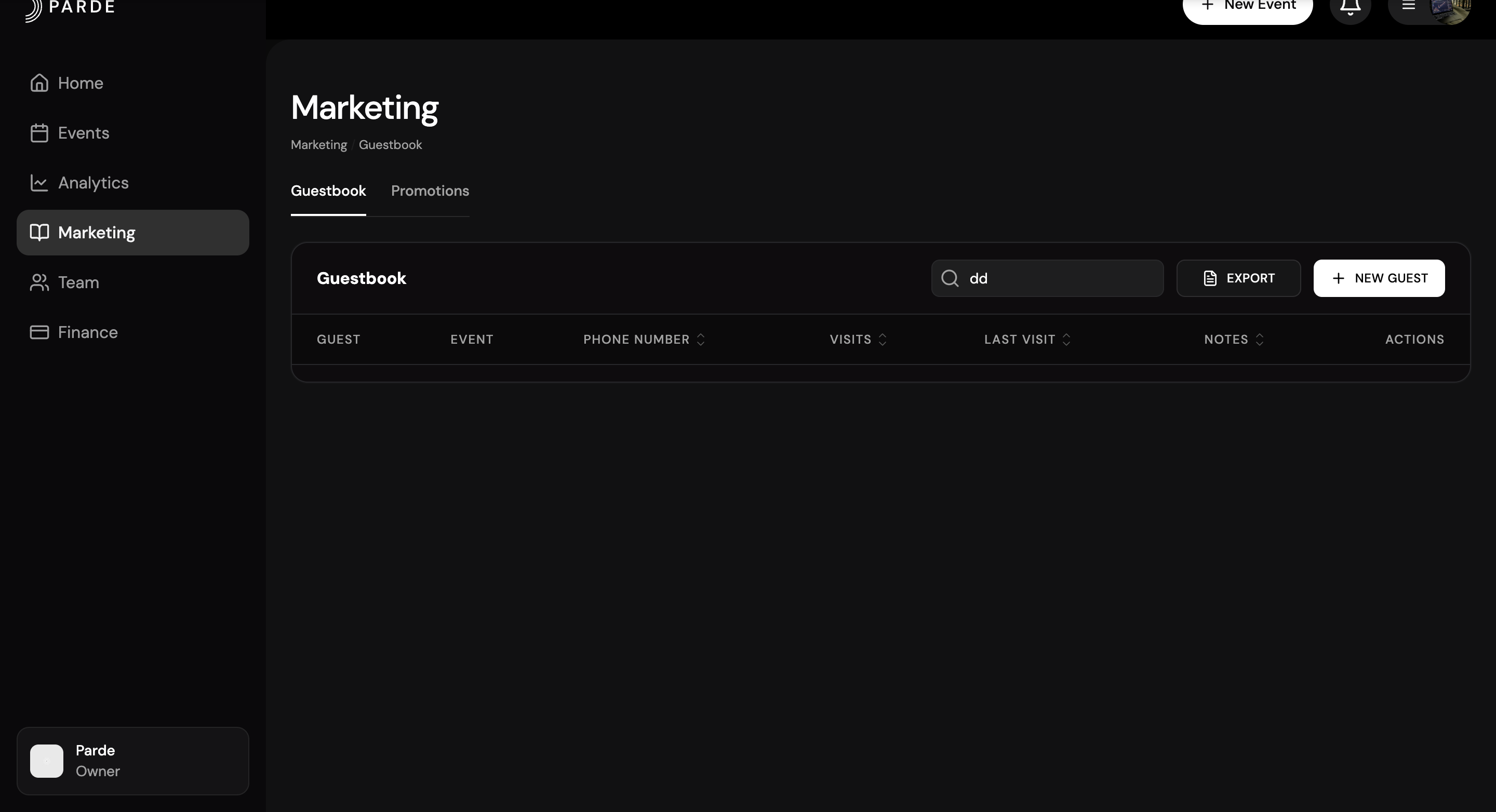Click the Parde logo
Image resolution: width=1496 pixels, height=812 pixels.
(x=70, y=8)
